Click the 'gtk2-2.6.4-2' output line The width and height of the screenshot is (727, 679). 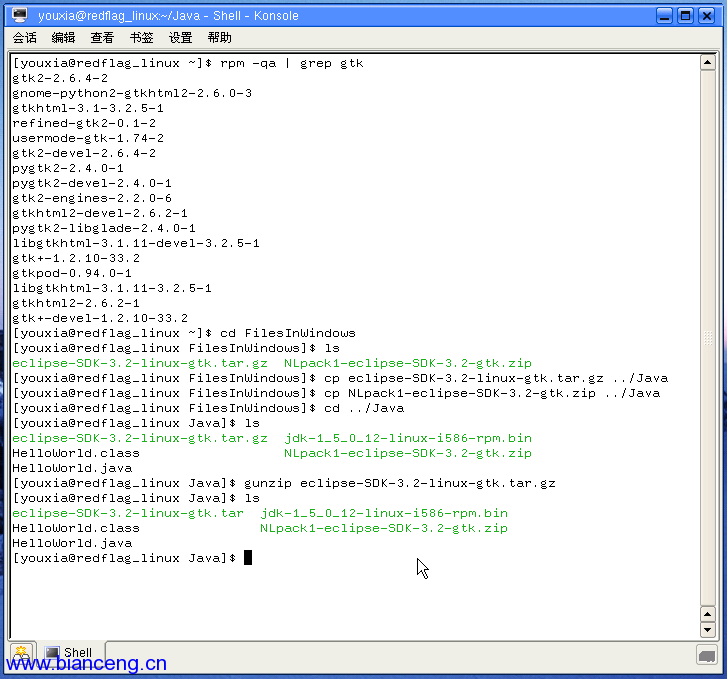[x=60, y=78]
